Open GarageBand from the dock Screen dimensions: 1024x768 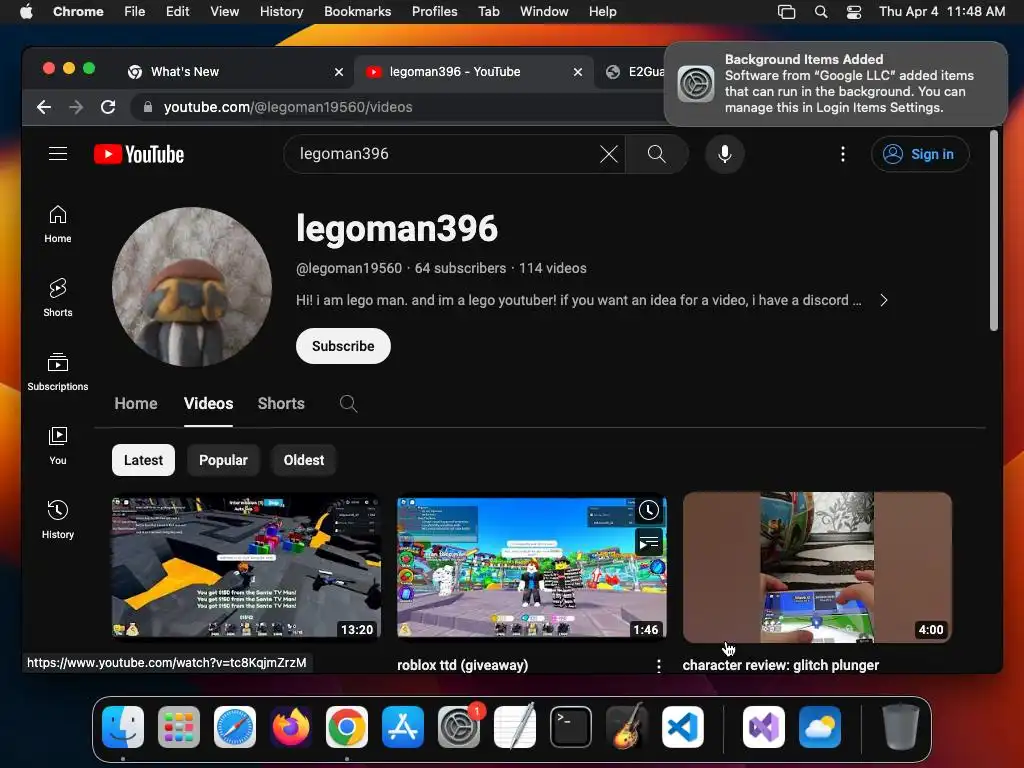pyautogui.click(x=627, y=727)
